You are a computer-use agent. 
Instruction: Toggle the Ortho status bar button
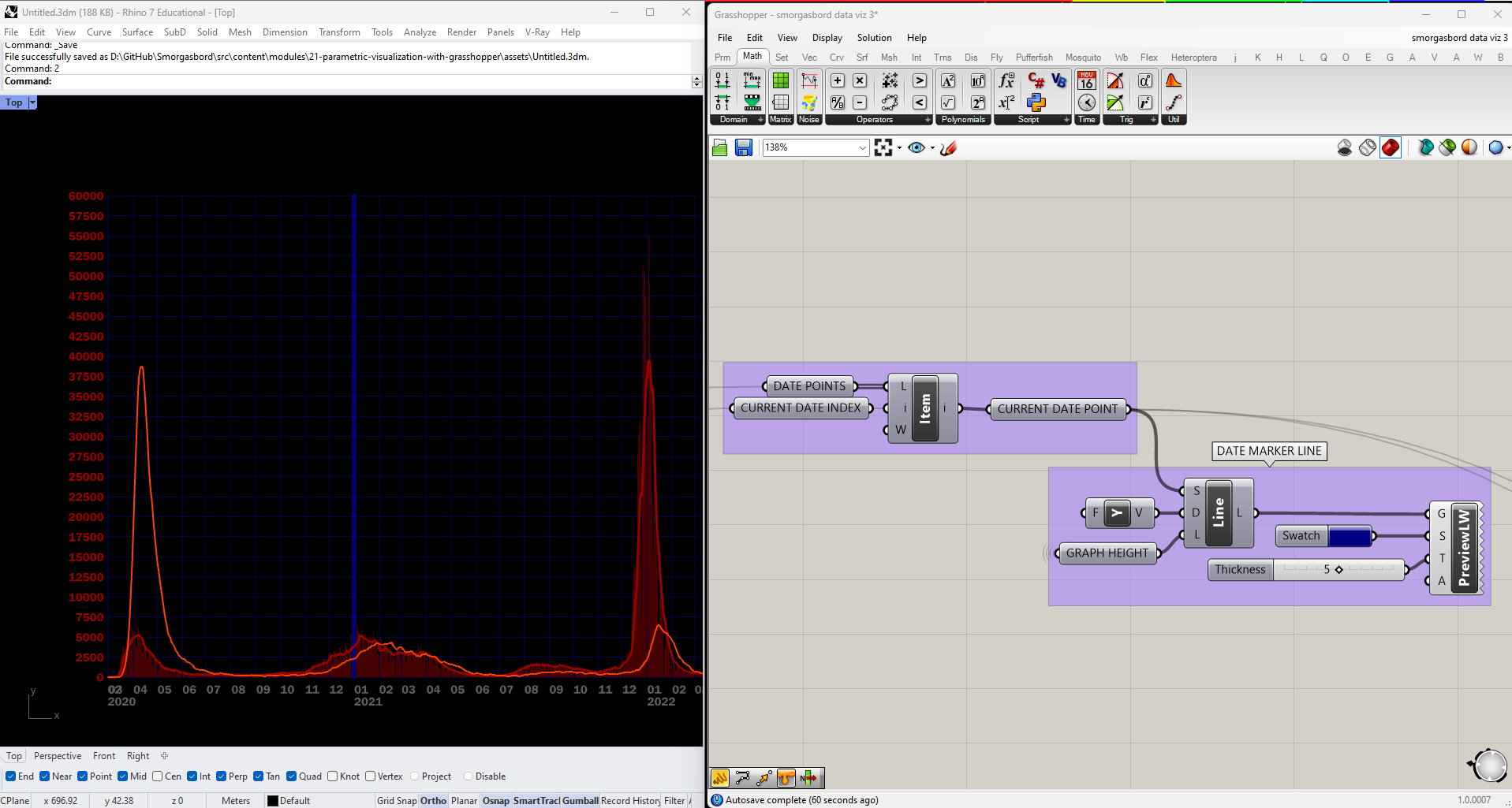click(433, 801)
